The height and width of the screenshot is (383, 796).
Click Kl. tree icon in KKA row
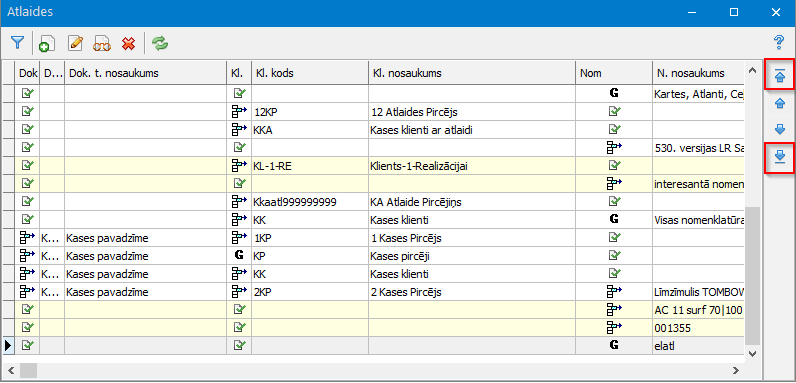pyautogui.click(x=239, y=129)
